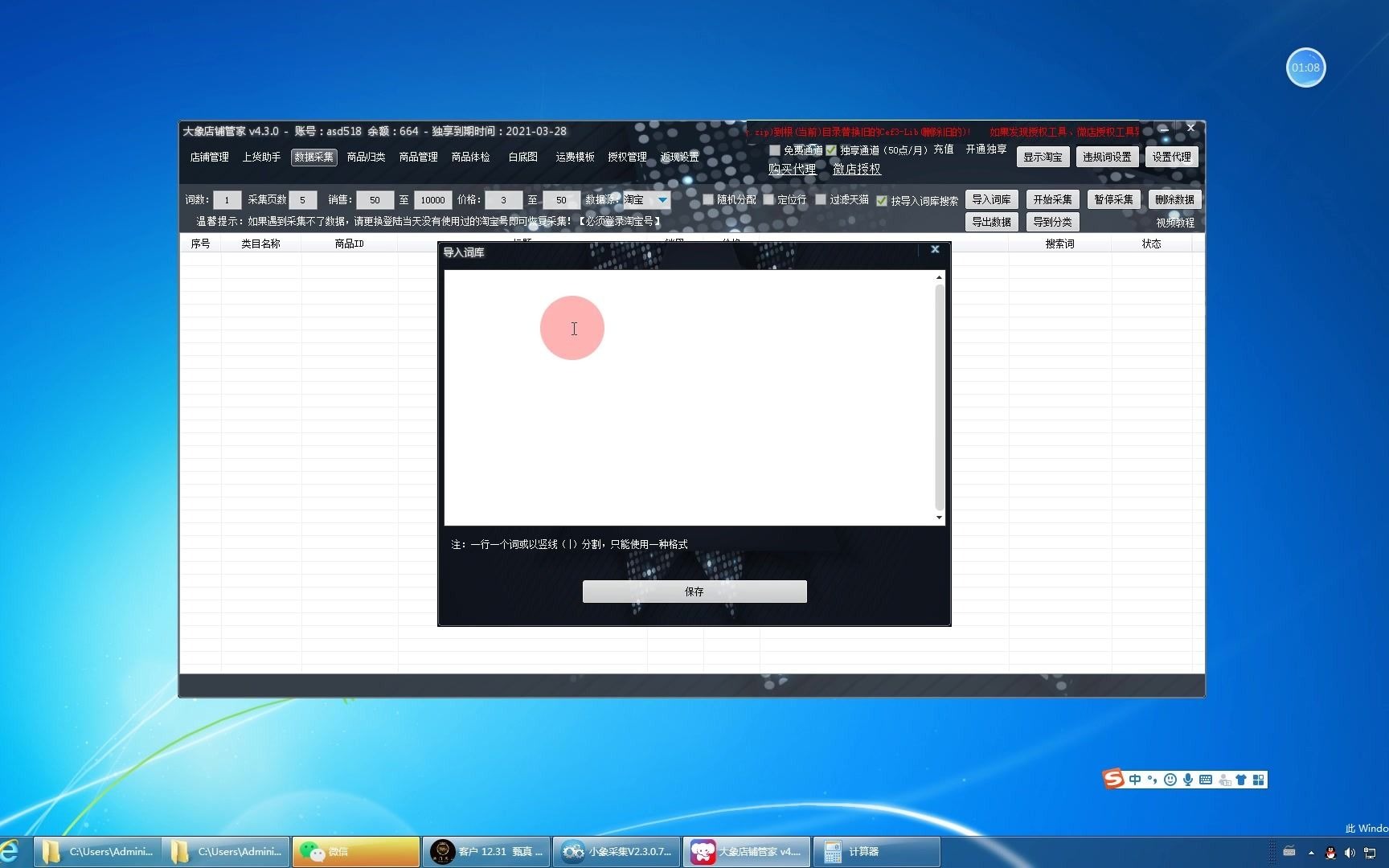Click the 充值 recharge link

944,149
